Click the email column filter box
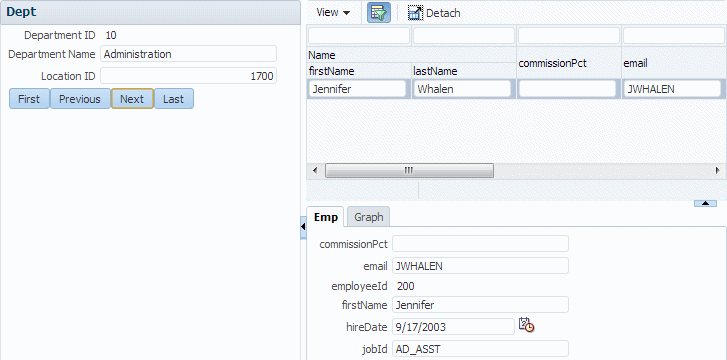727x360 pixels. 674,36
